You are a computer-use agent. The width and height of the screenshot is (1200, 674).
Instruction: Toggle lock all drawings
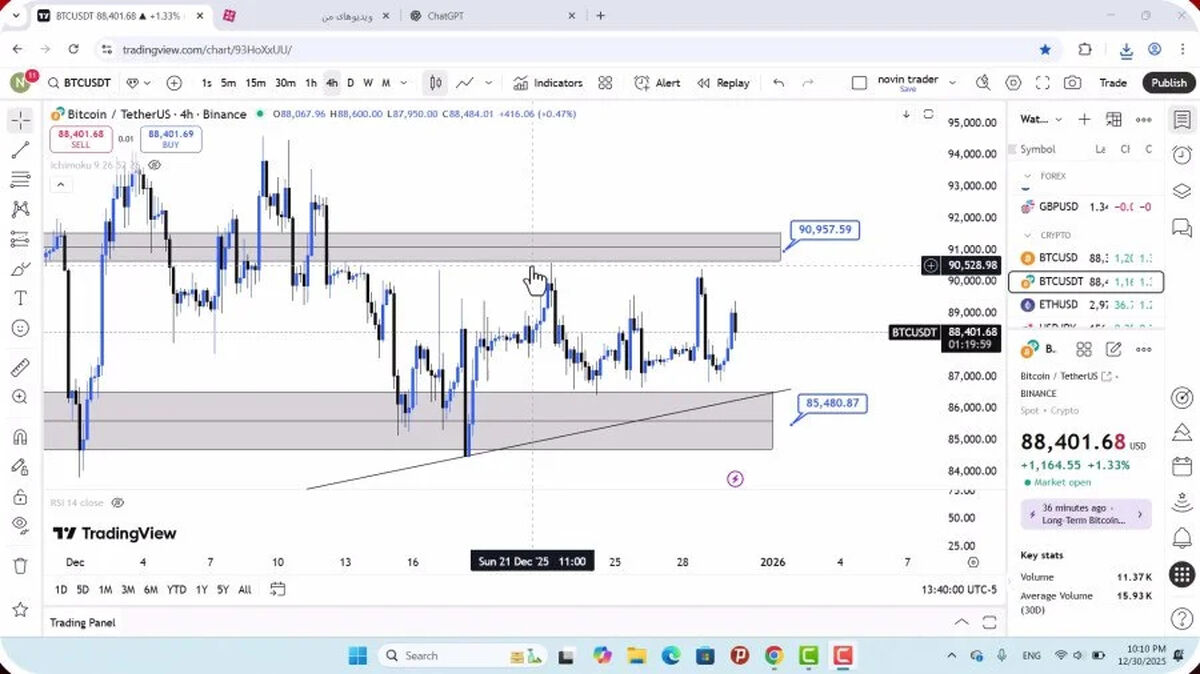pyautogui.click(x=20, y=496)
